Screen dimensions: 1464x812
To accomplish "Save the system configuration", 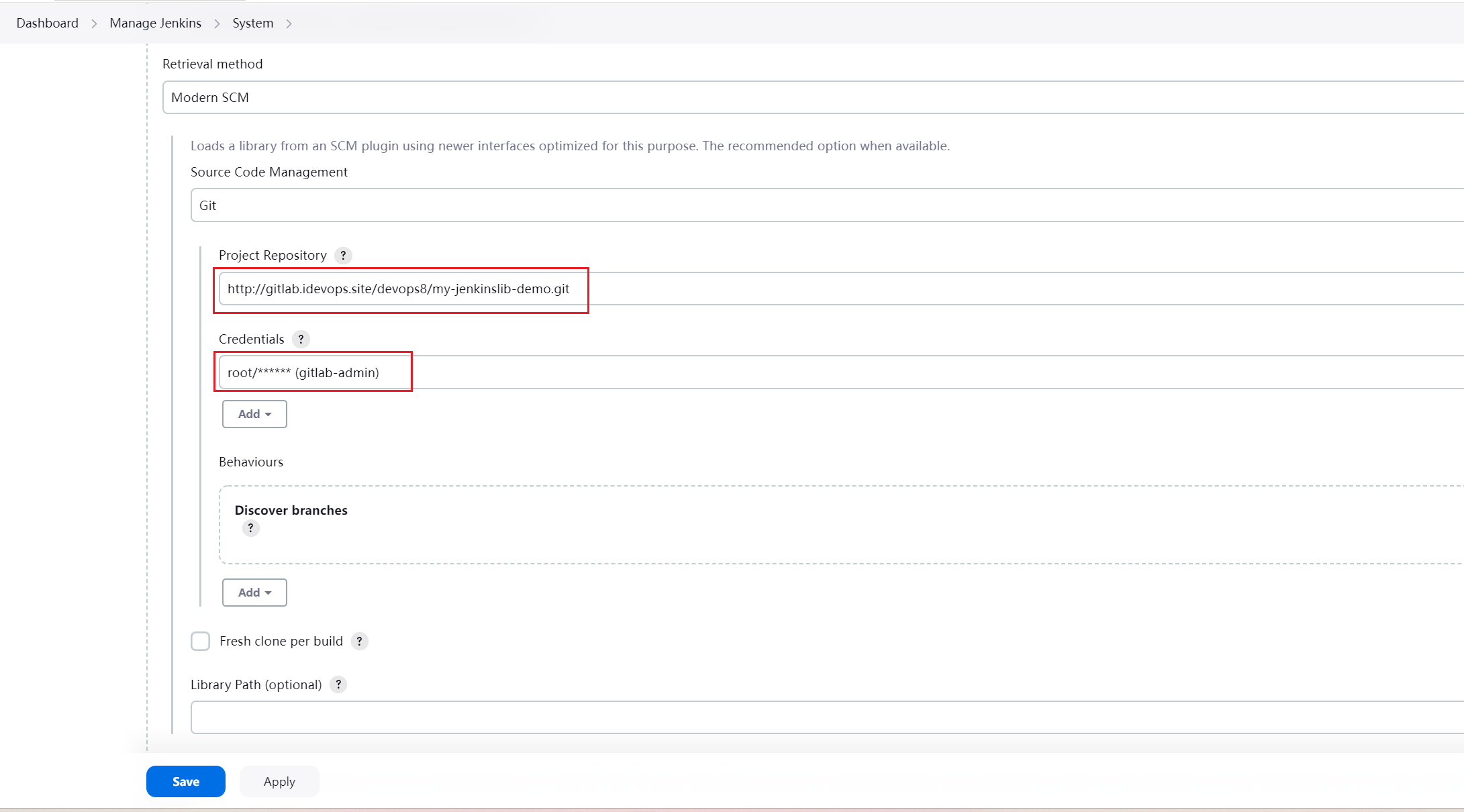I will [186, 782].
